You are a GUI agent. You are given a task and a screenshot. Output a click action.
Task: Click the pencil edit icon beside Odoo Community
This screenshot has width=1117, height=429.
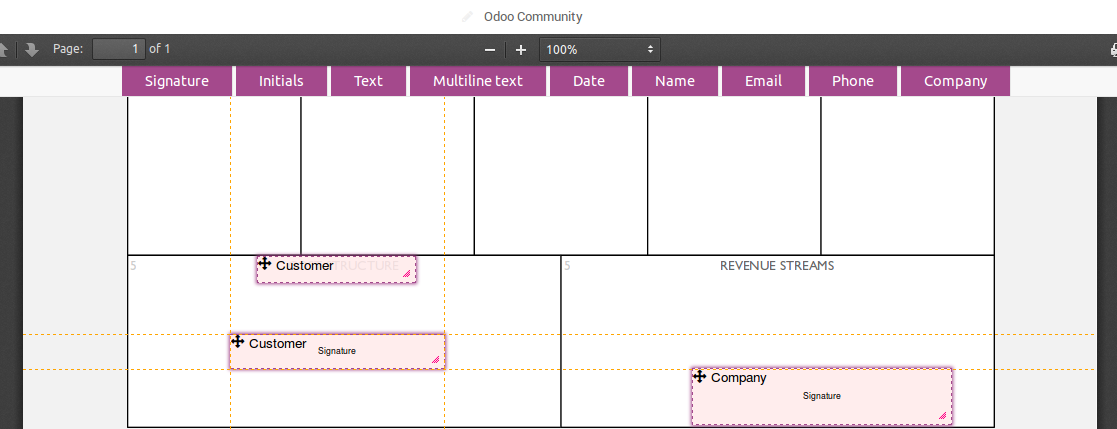(x=467, y=16)
